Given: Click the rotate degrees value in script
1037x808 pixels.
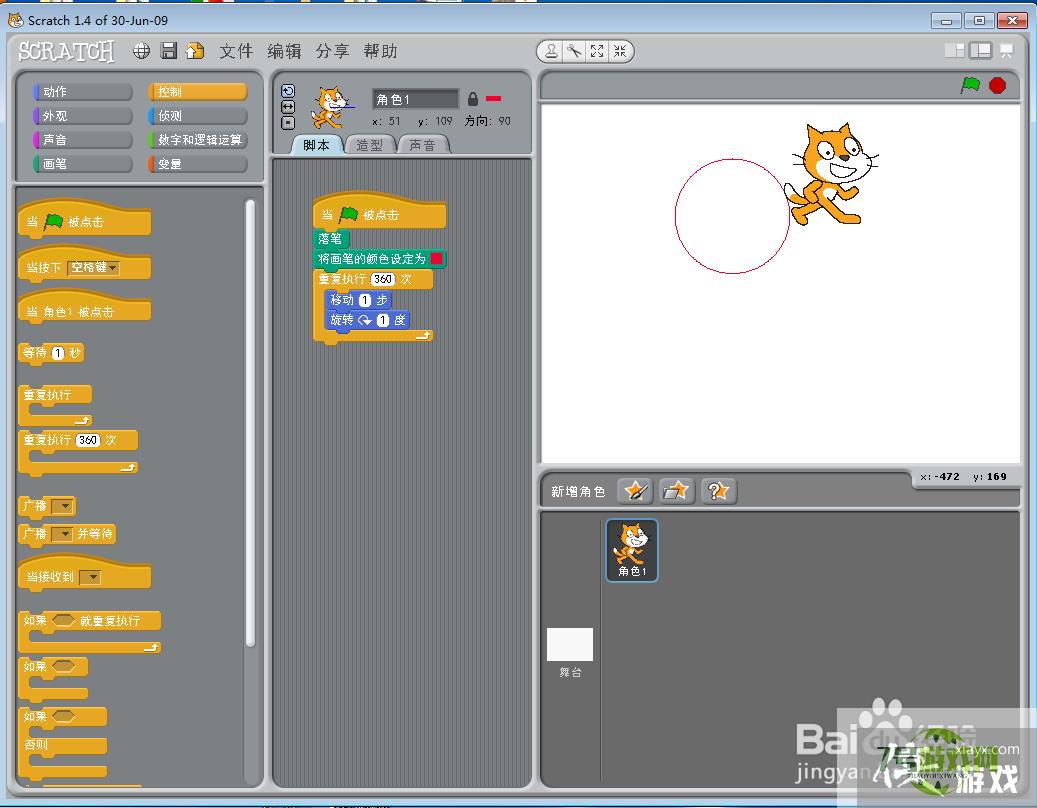Looking at the screenshot, I should point(383,320).
